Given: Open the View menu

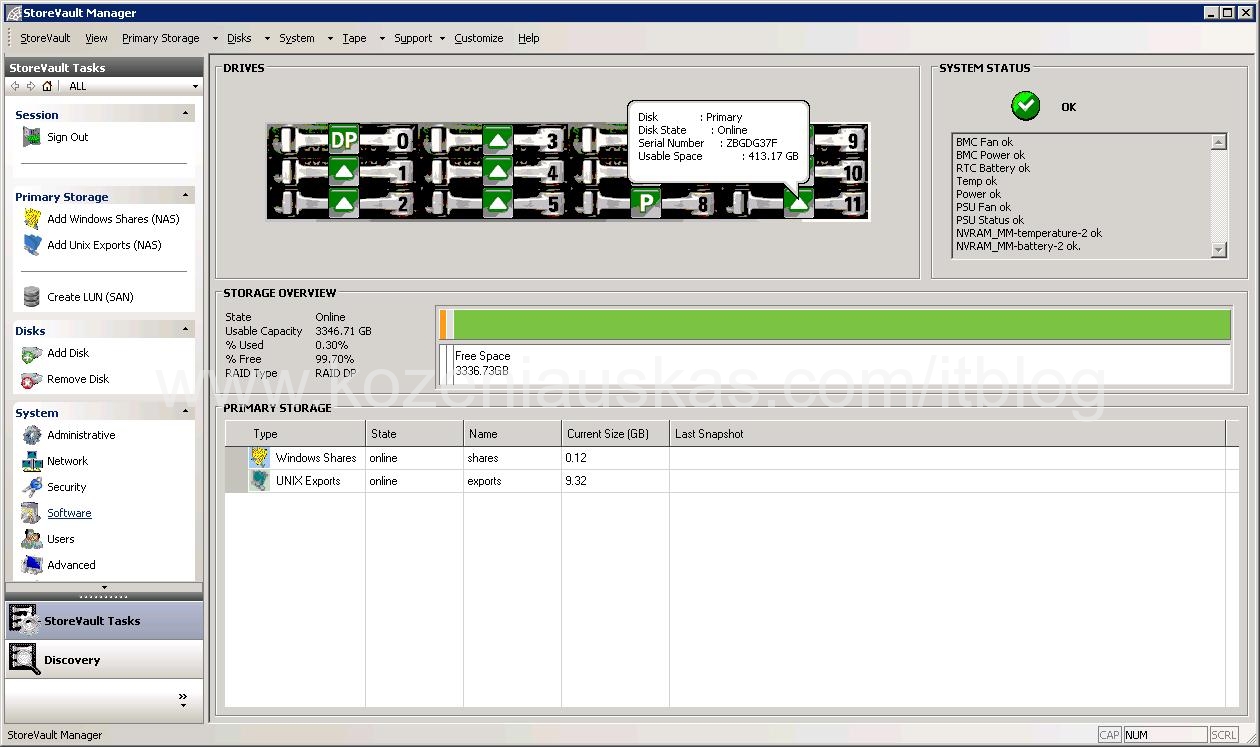Looking at the screenshot, I should 96,38.
